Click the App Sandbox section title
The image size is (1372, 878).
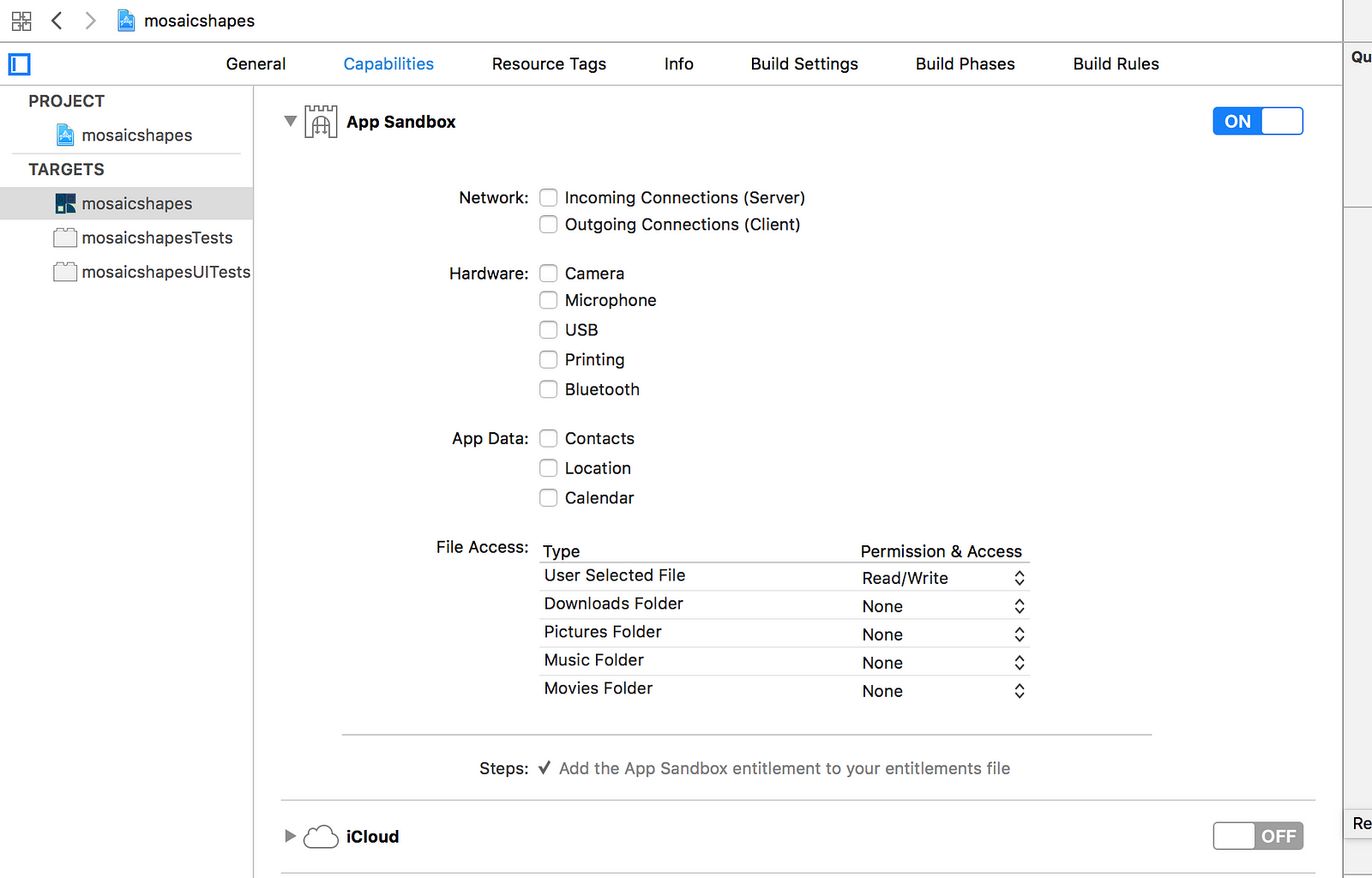[400, 122]
